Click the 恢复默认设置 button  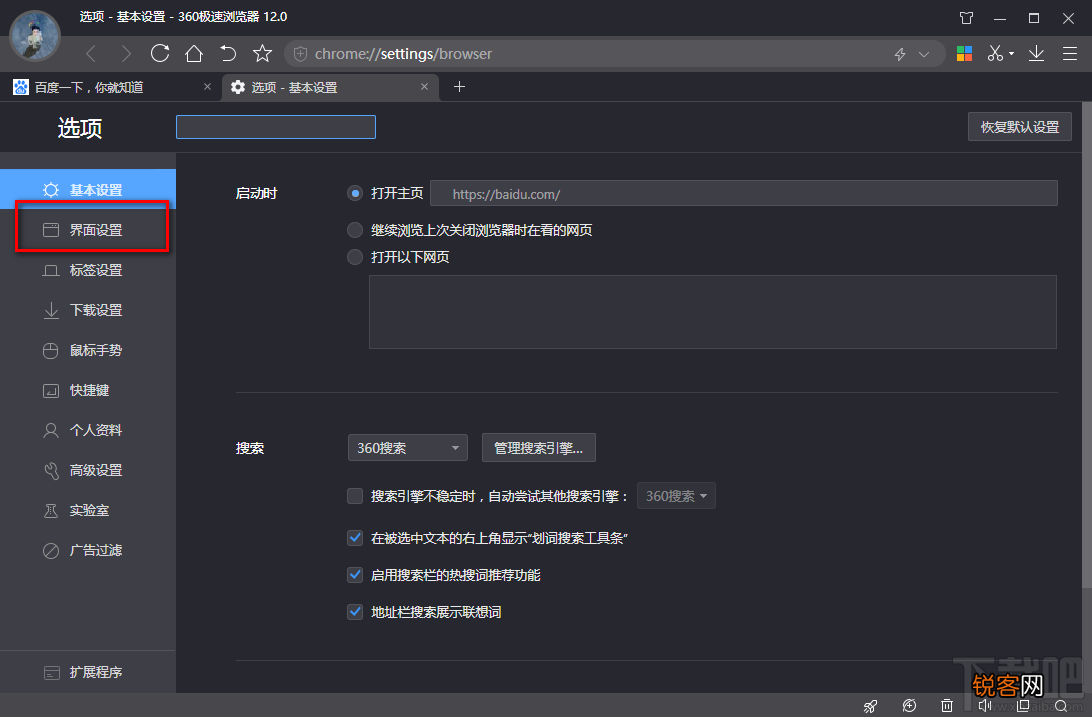1019,127
